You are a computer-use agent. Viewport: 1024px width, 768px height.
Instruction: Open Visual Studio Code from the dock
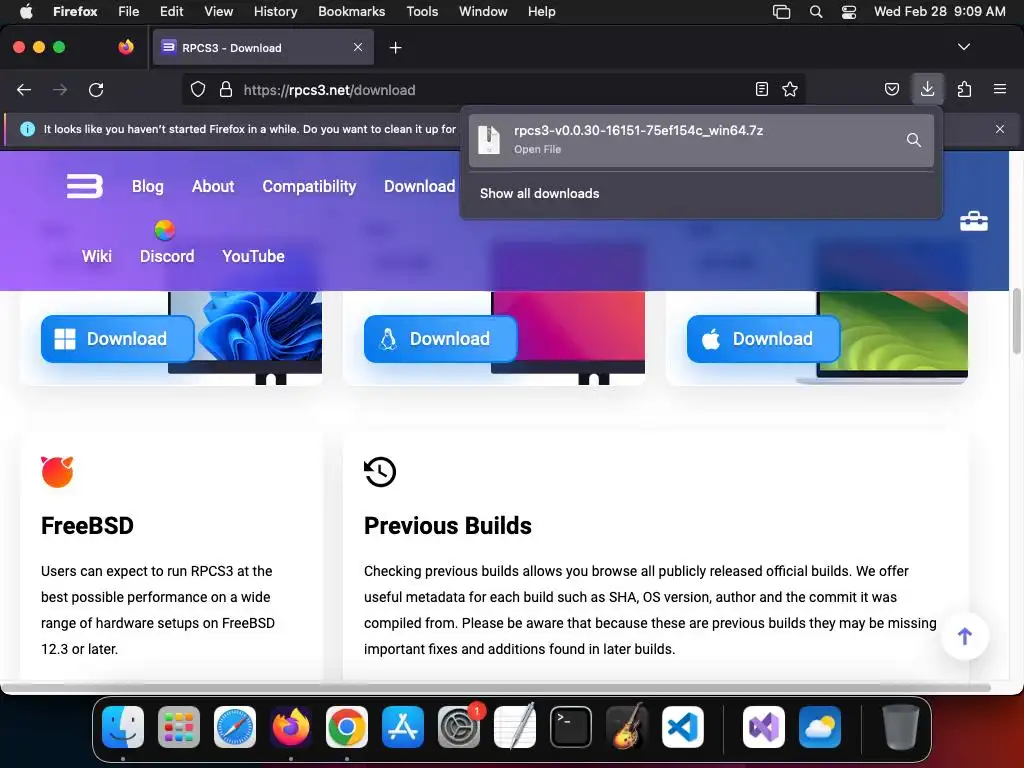pyautogui.click(x=682, y=727)
